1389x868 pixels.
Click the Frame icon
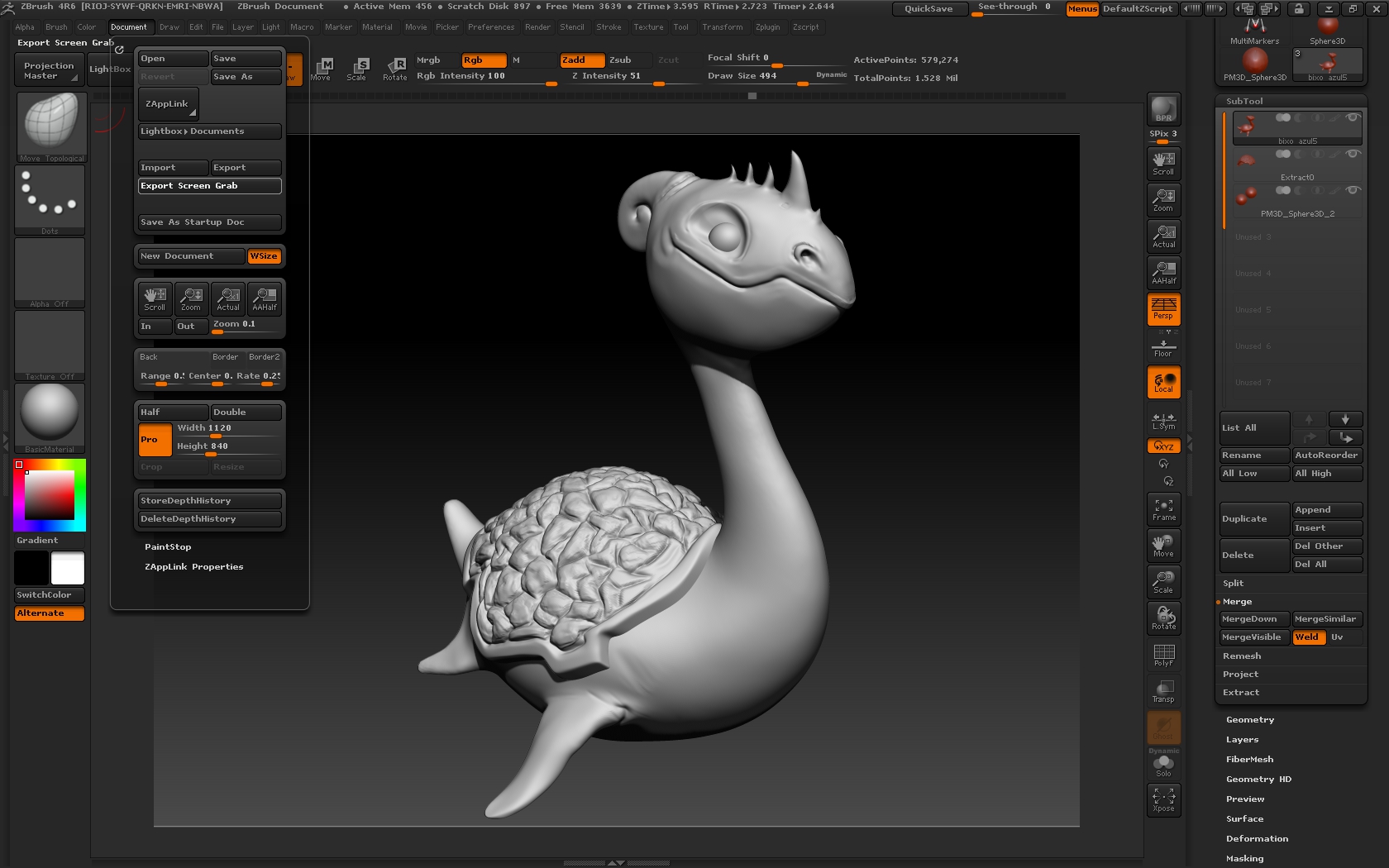click(x=1163, y=509)
